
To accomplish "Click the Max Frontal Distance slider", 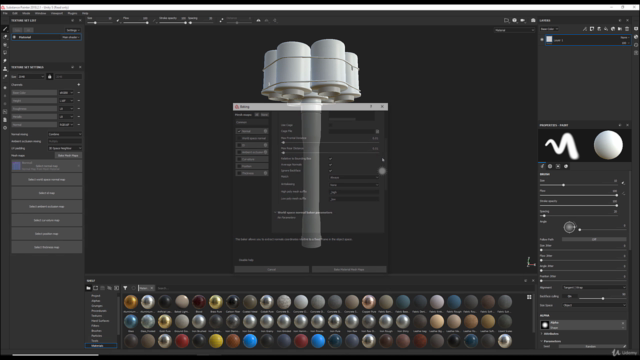I will (330, 142).
